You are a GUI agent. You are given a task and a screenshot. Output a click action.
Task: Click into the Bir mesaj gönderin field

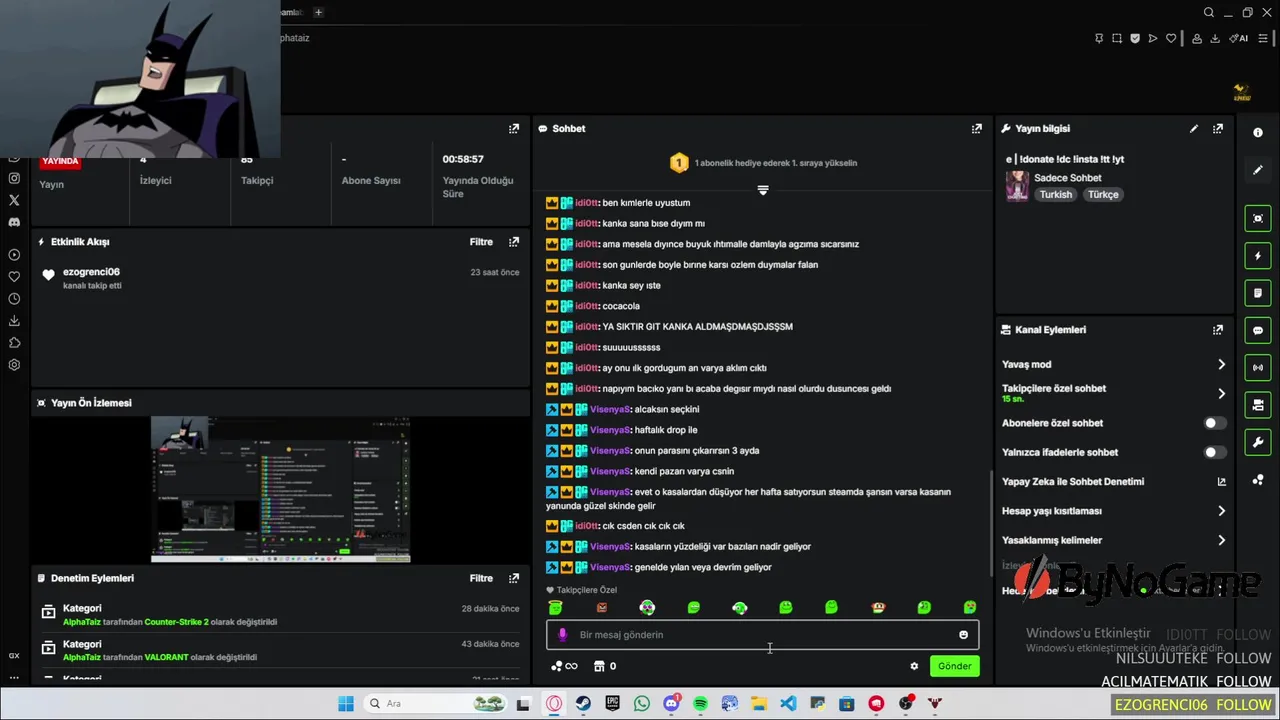point(762,635)
